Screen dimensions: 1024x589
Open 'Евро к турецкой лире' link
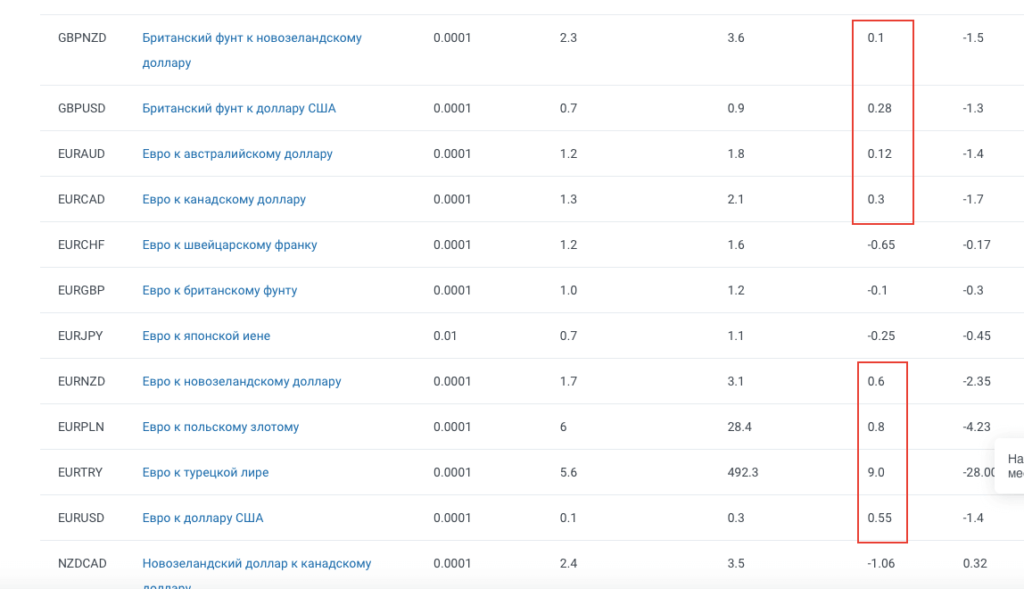tap(205, 472)
